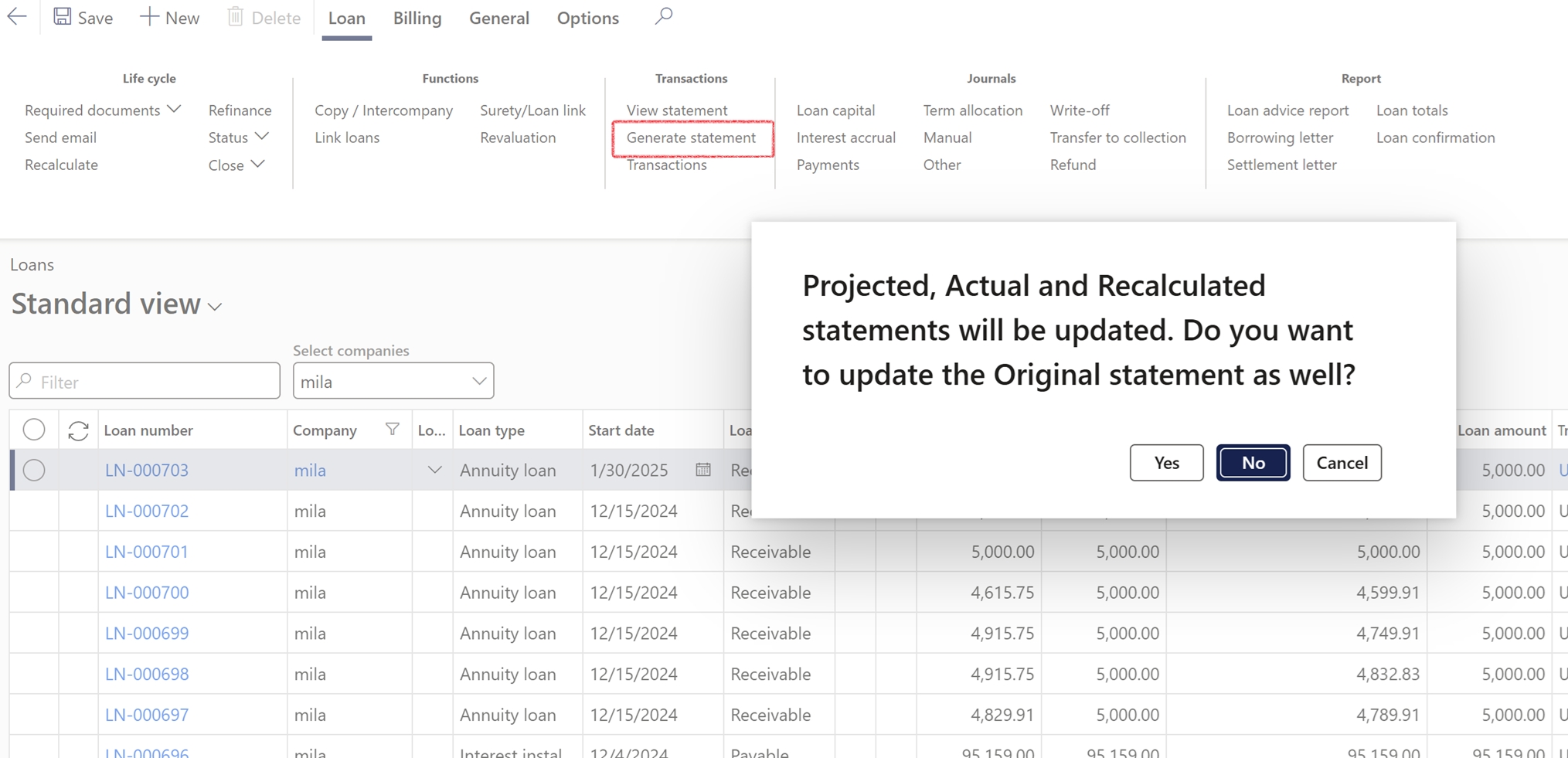The image size is (1568, 758).
Task: Click Surety/Loan link
Action: pos(532,110)
